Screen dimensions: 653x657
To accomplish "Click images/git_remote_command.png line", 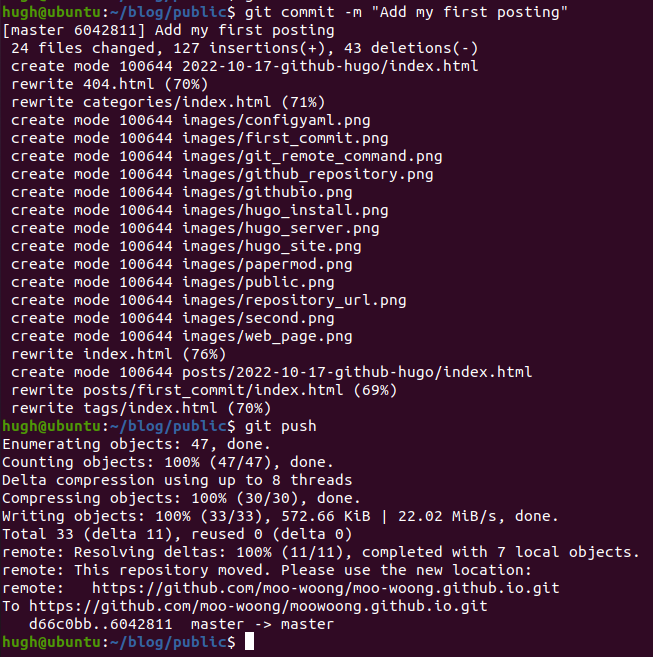I will click(x=226, y=156).
